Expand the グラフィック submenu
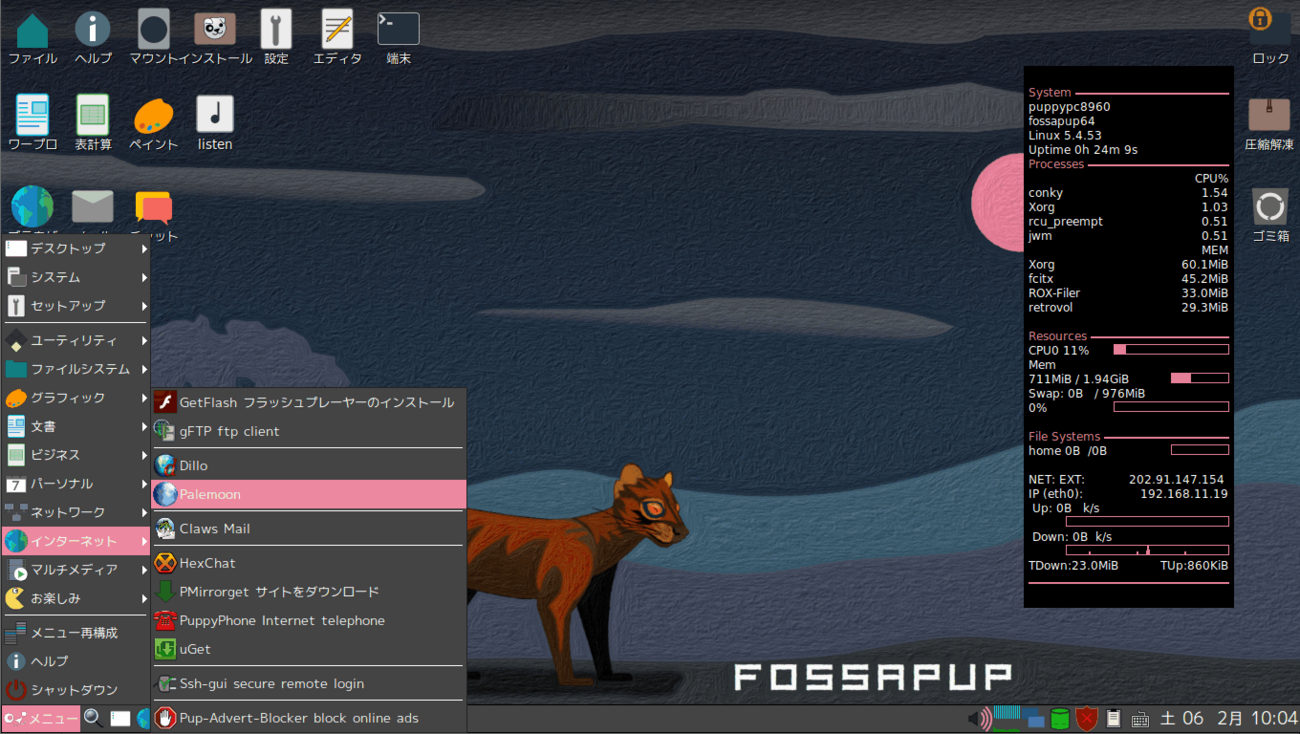Viewport: 1300px width, 734px height. pos(76,398)
